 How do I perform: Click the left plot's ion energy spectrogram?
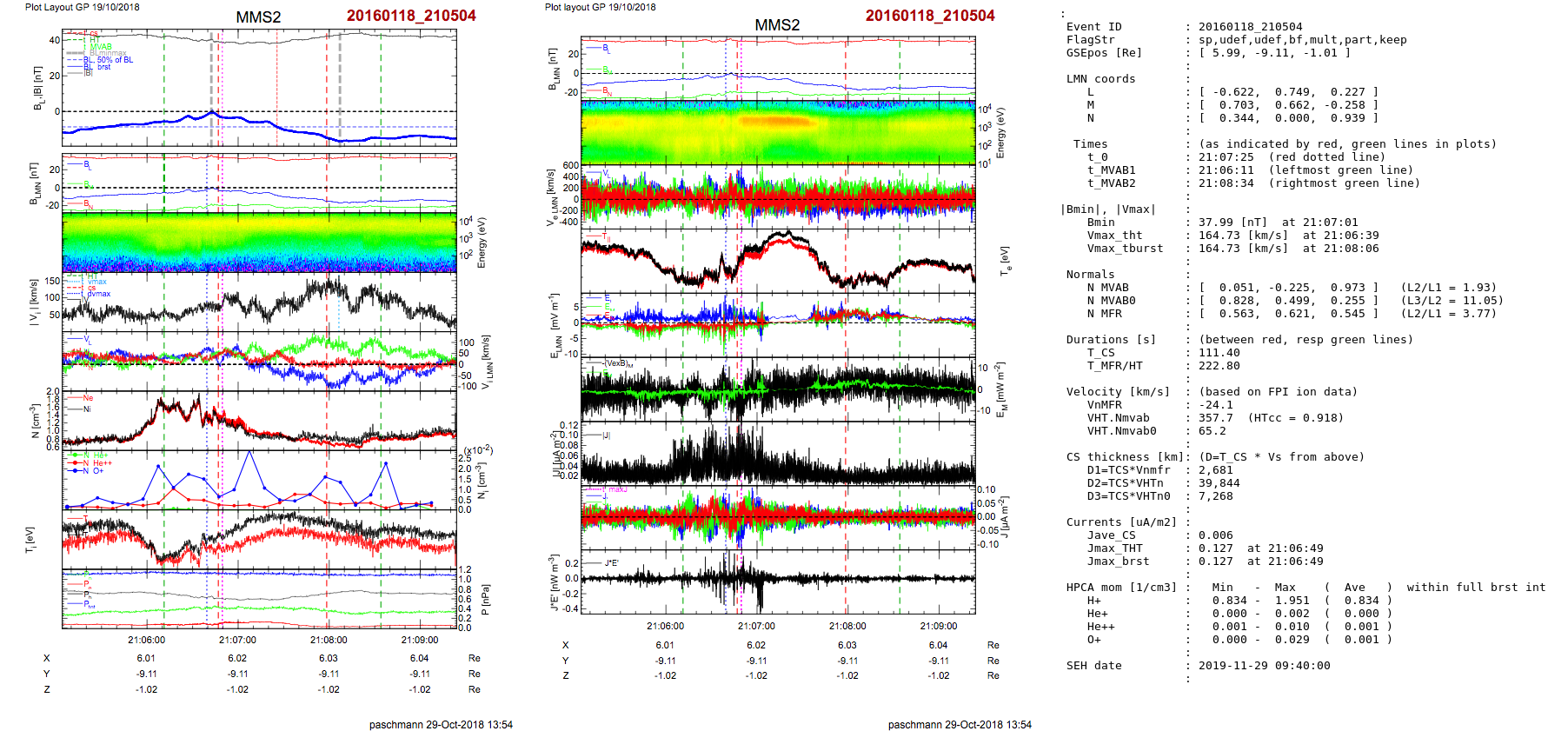click(x=259, y=242)
